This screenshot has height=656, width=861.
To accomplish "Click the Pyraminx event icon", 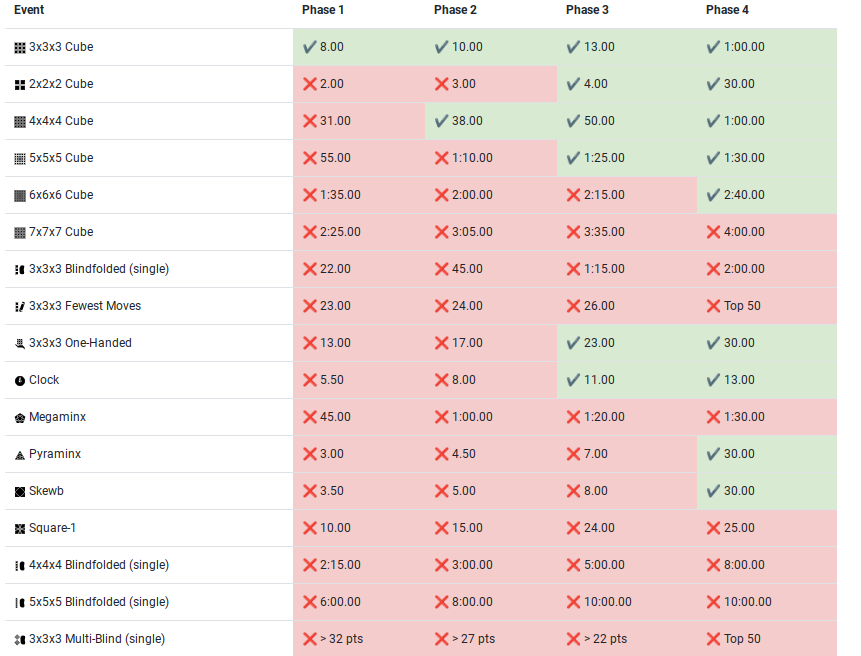I will click(20, 455).
